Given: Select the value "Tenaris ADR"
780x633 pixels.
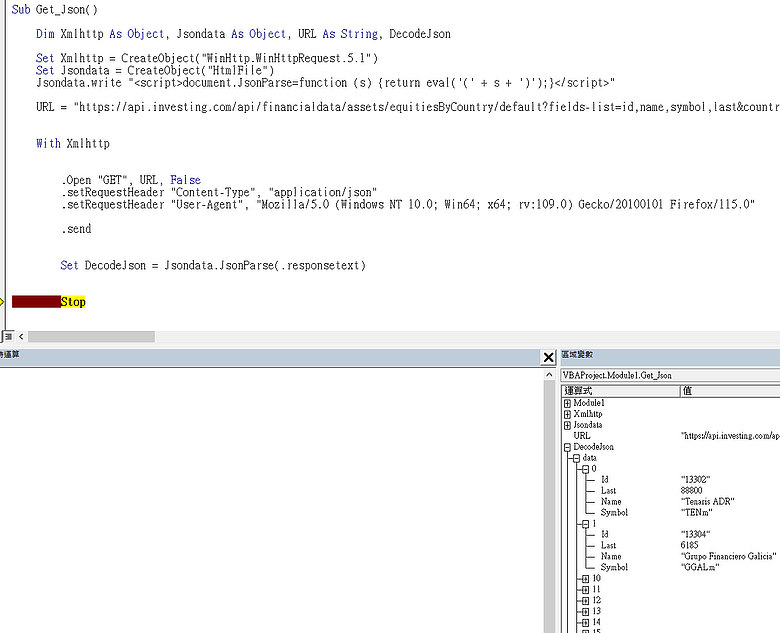Looking at the screenshot, I should coord(707,502).
